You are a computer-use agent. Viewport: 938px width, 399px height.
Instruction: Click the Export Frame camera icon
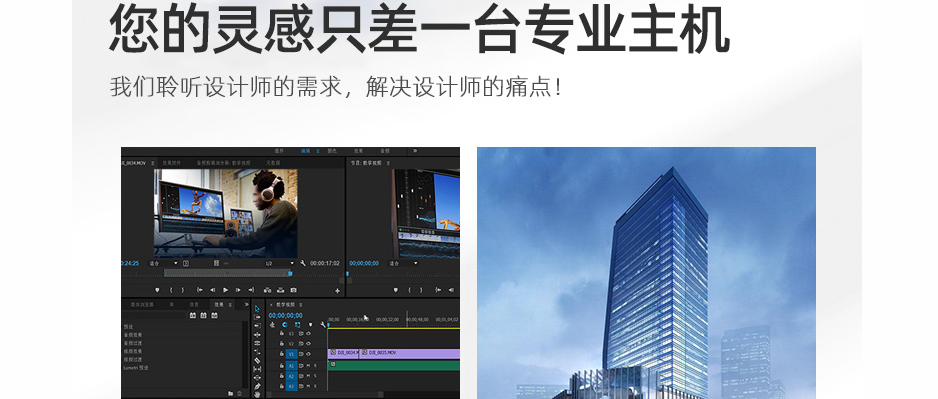293,290
